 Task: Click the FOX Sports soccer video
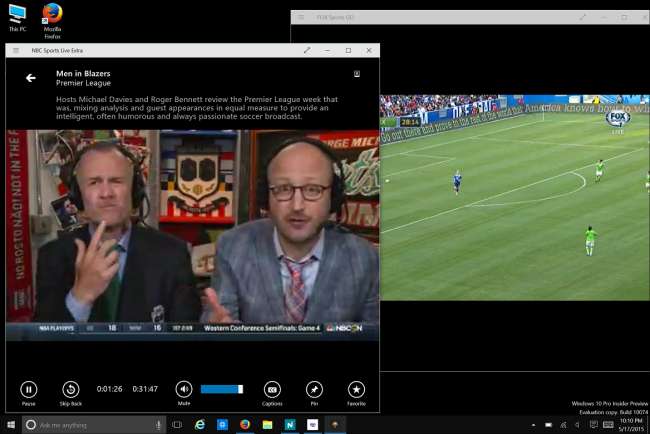coord(515,197)
